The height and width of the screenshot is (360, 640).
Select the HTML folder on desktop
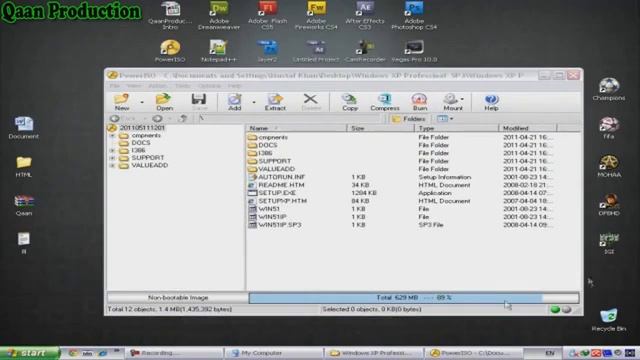click(x=24, y=167)
